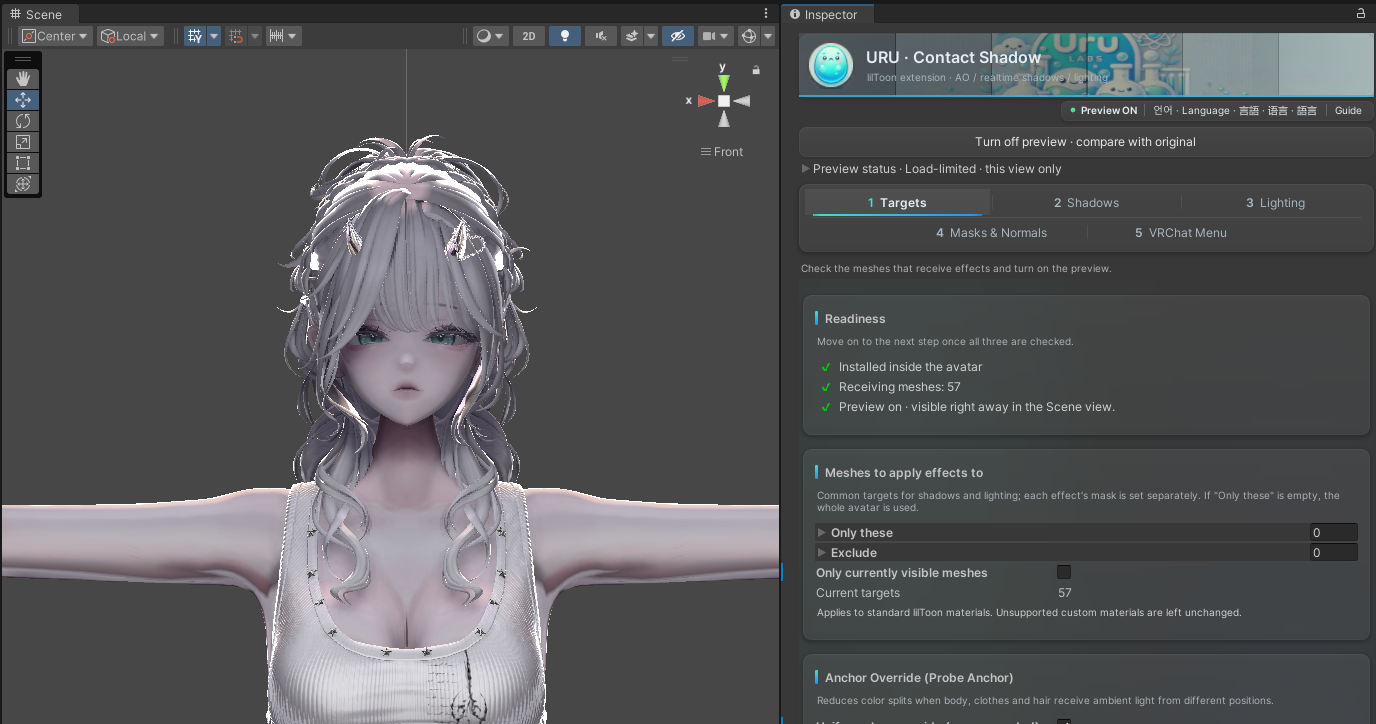Screen dimensions: 1376x724
Task: Toggle scene audio mute button
Action: (600, 36)
